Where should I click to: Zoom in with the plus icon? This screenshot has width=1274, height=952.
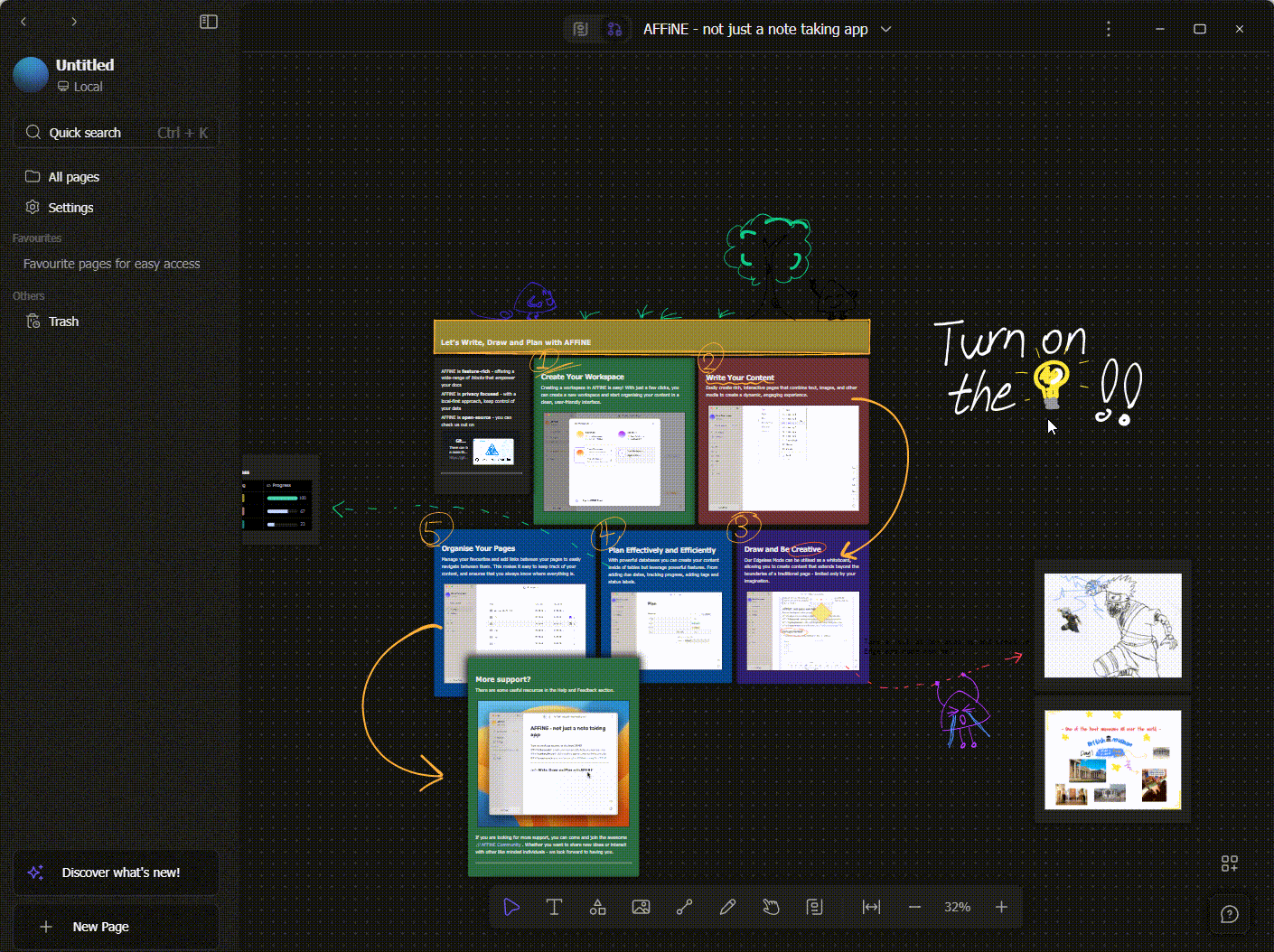click(1001, 907)
